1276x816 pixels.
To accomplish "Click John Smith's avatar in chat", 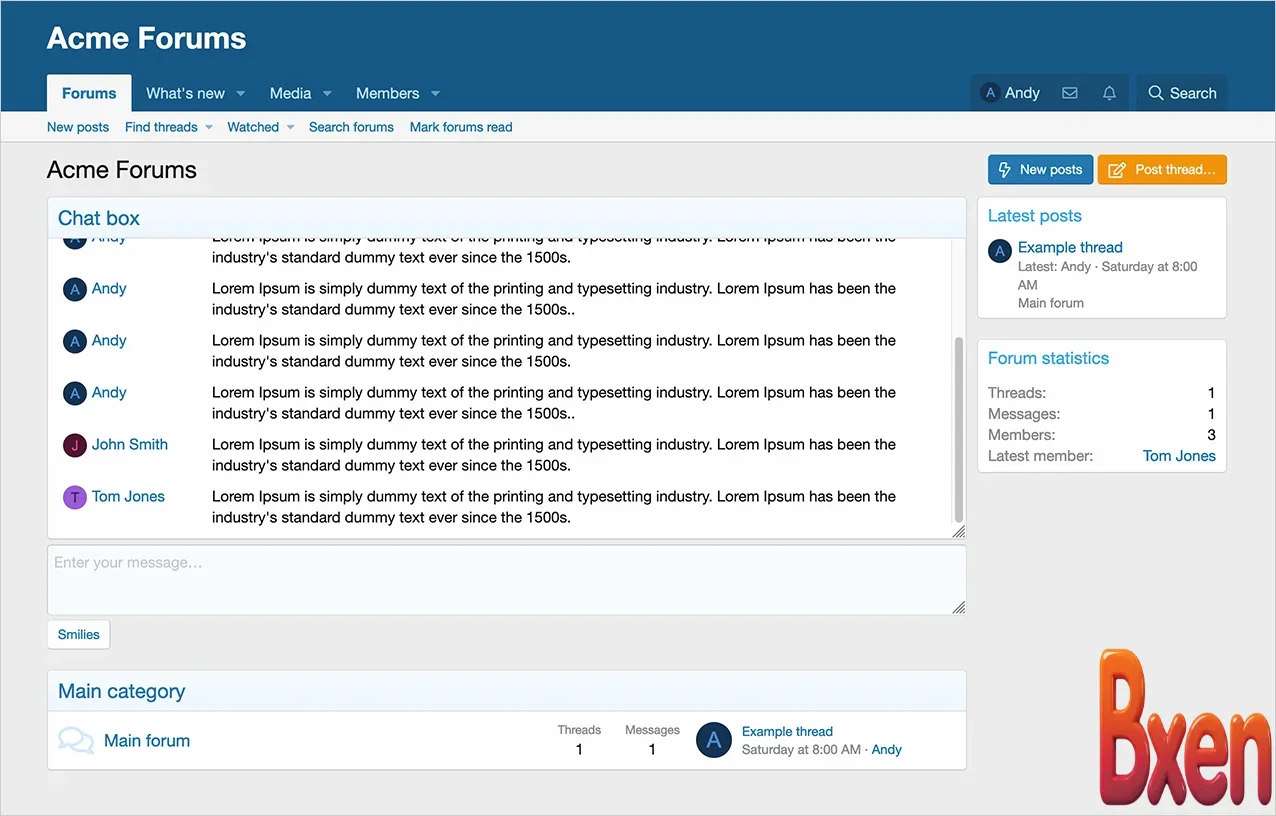I will [74, 445].
